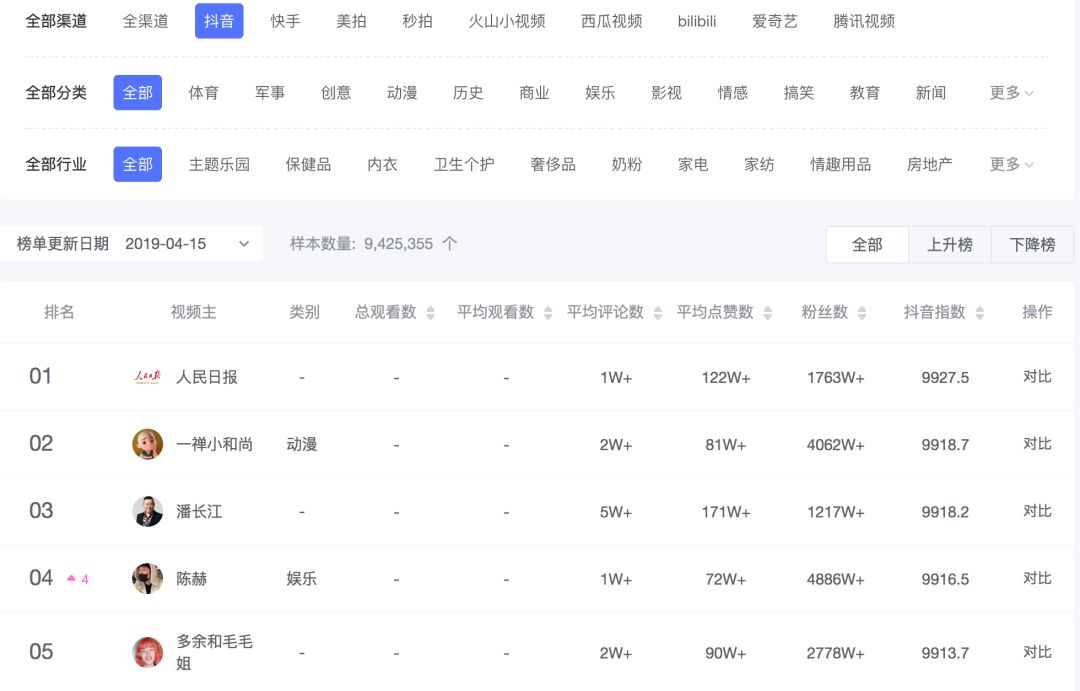Screen dimensions: 1080x691
Task: Filter category by 动漫
Action: [402, 93]
